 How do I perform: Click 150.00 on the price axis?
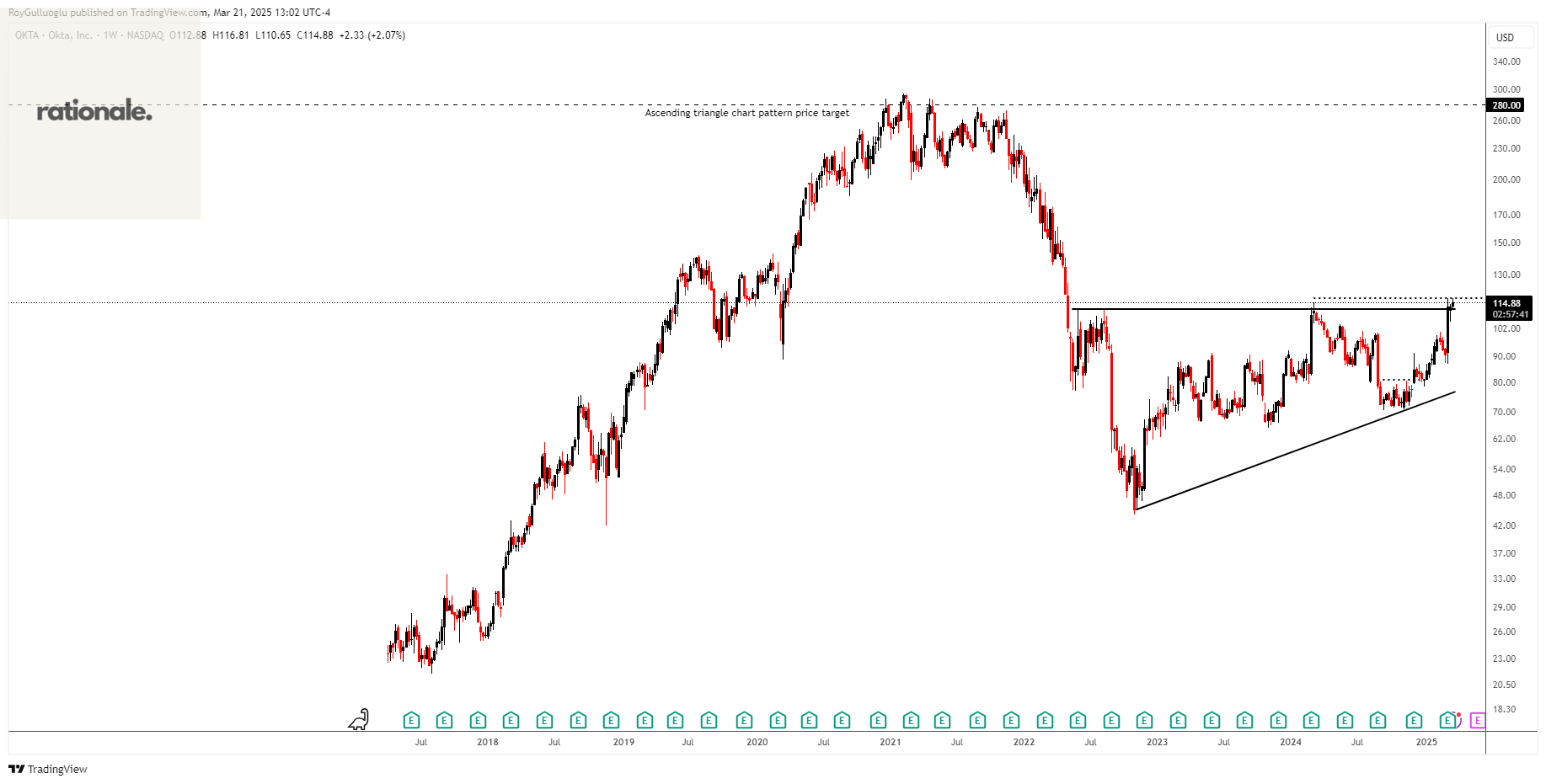tap(1506, 243)
